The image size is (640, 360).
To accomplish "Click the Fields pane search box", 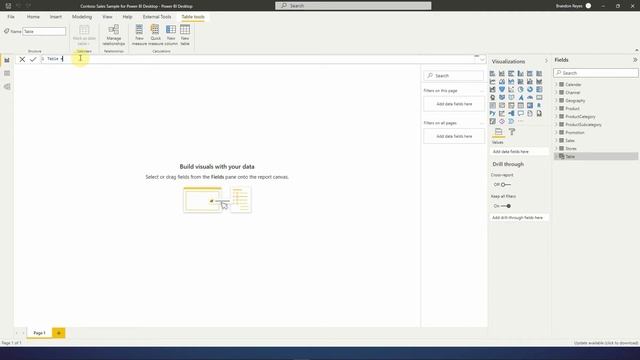I will tap(596, 73).
